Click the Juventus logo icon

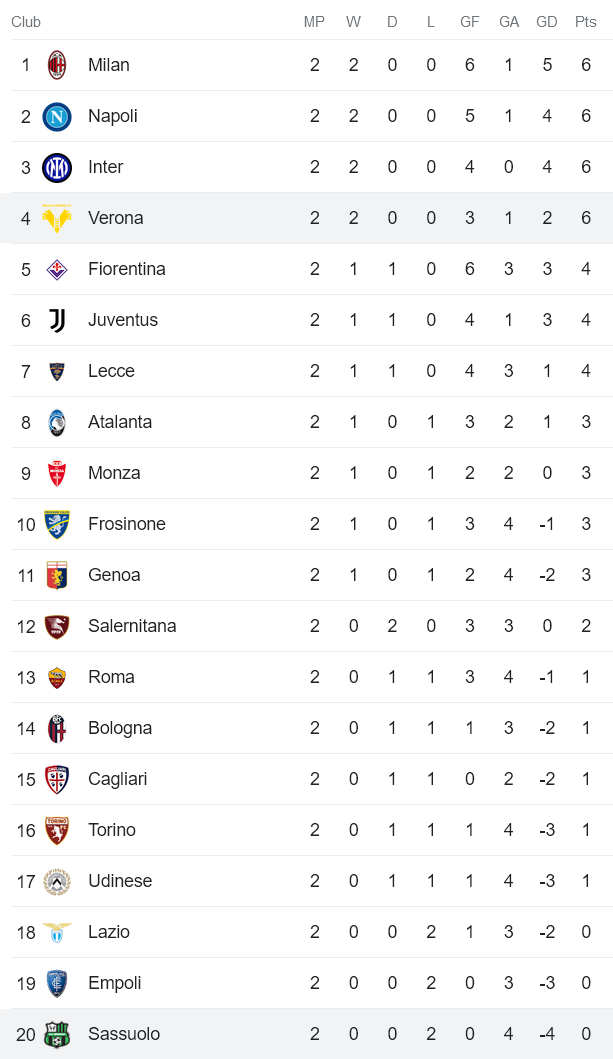[x=57, y=320]
